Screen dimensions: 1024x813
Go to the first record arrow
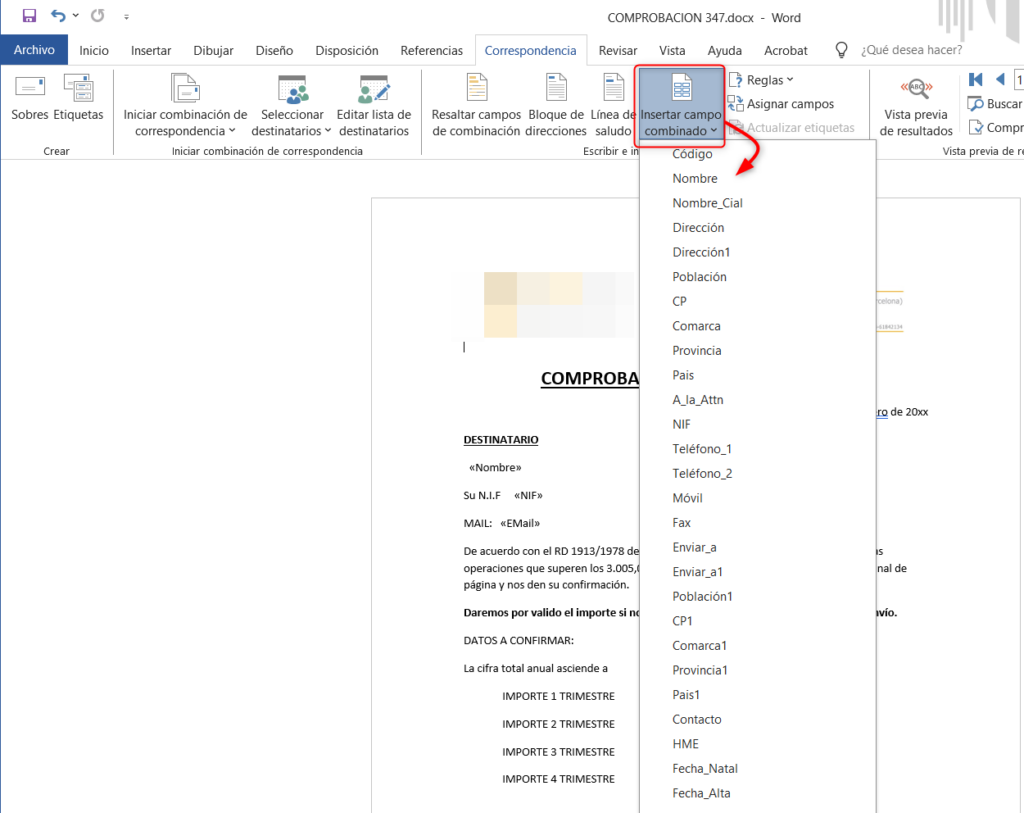[976, 80]
